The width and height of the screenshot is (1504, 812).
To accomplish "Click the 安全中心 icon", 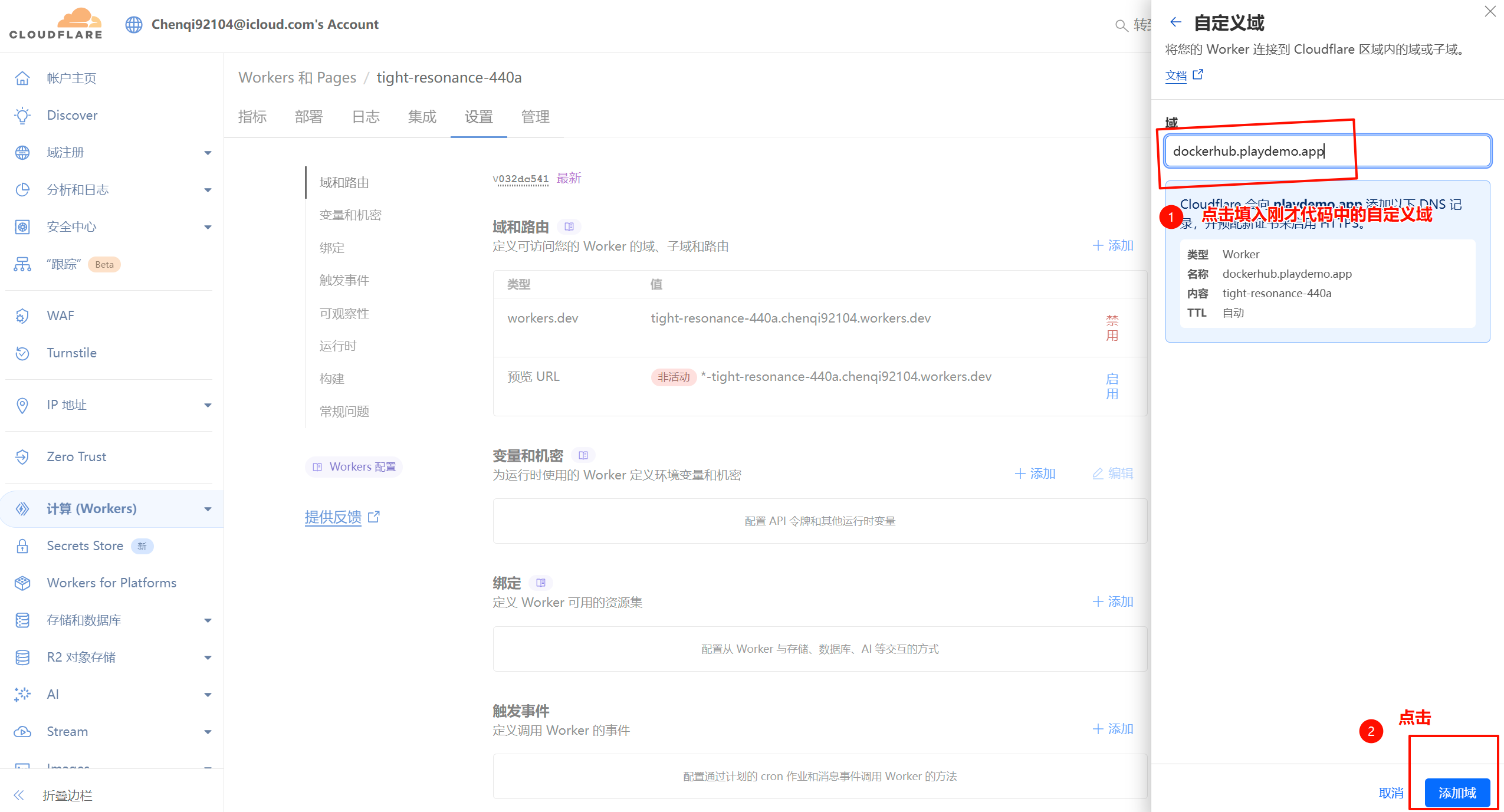I will pyautogui.click(x=22, y=226).
